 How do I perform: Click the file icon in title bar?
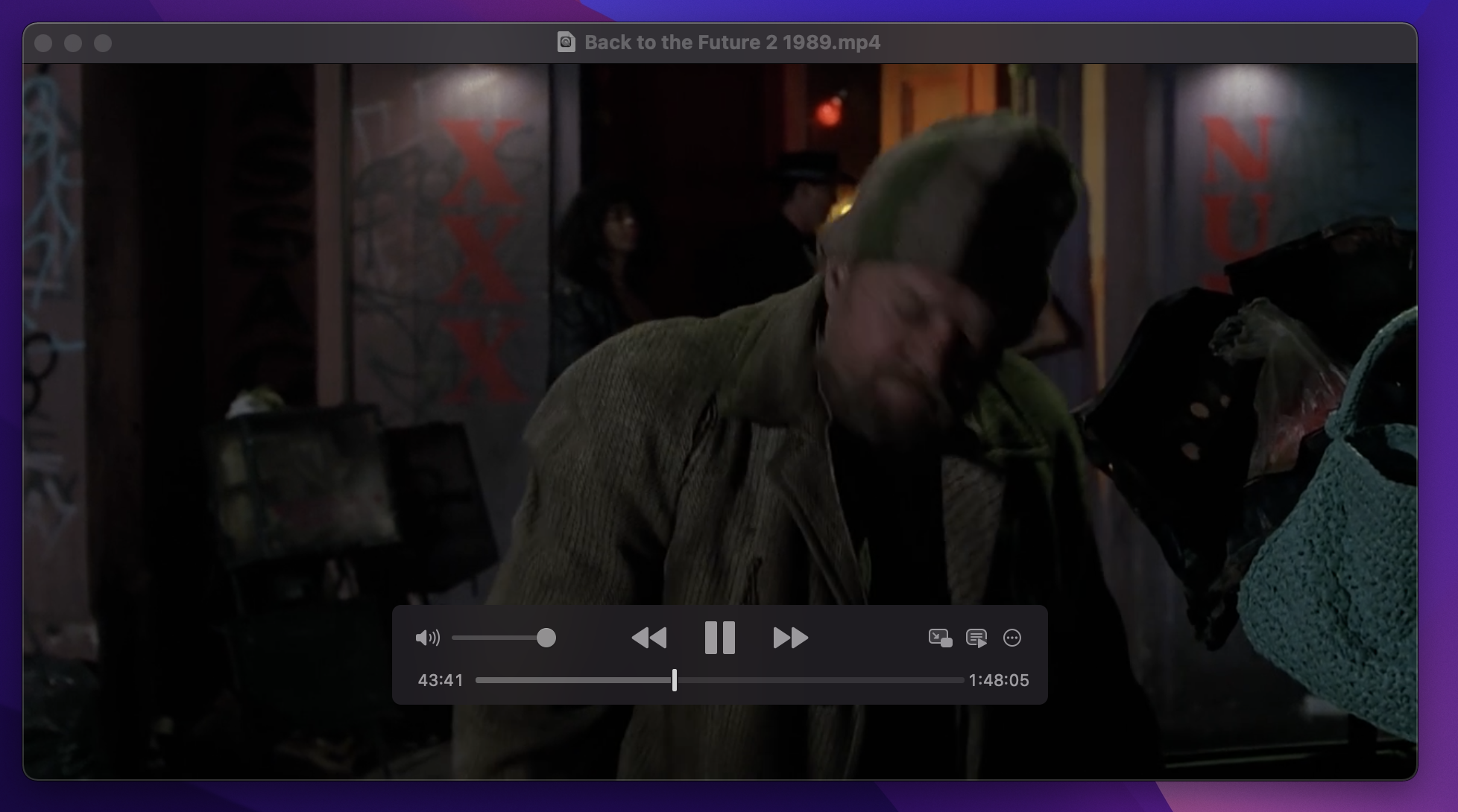[x=567, y=42]
